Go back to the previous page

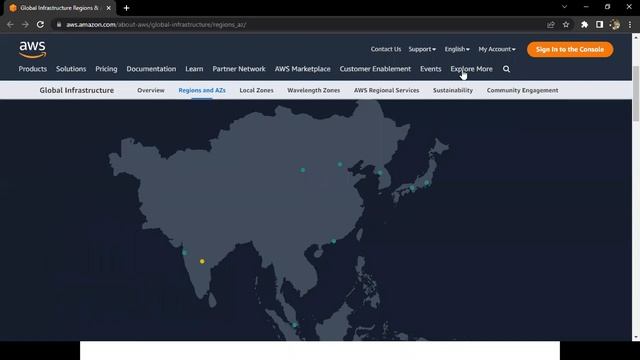pos(10,24)
